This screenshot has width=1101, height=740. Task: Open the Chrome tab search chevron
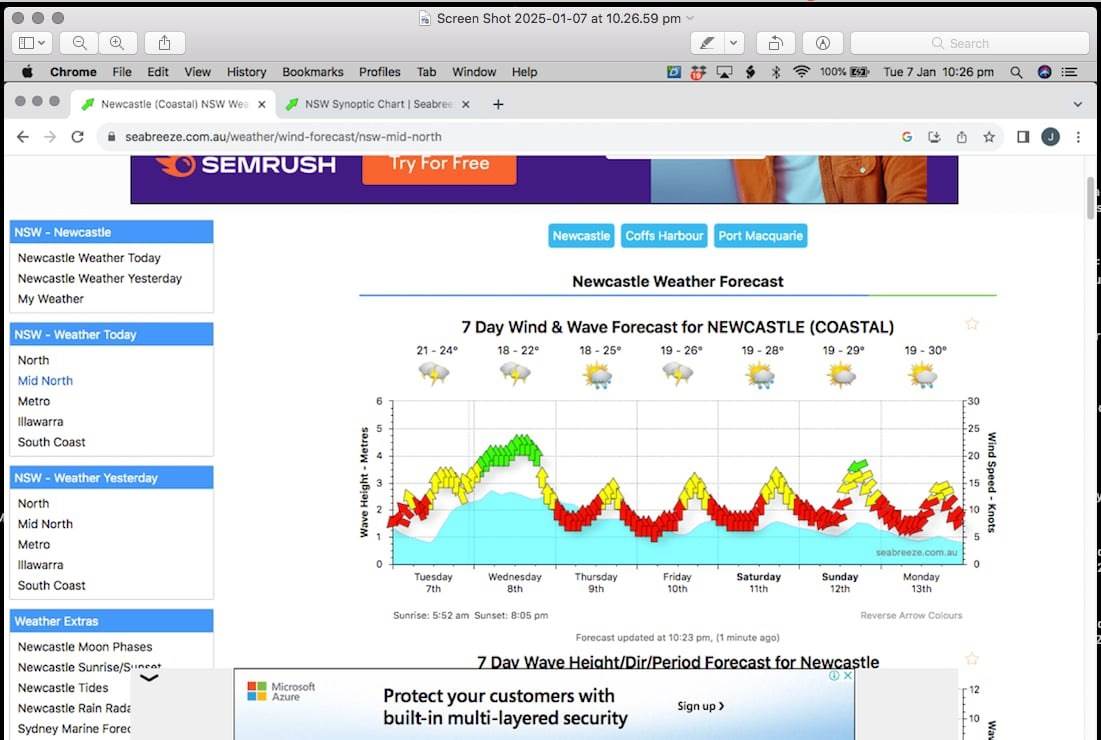[x=1078, y=104]
